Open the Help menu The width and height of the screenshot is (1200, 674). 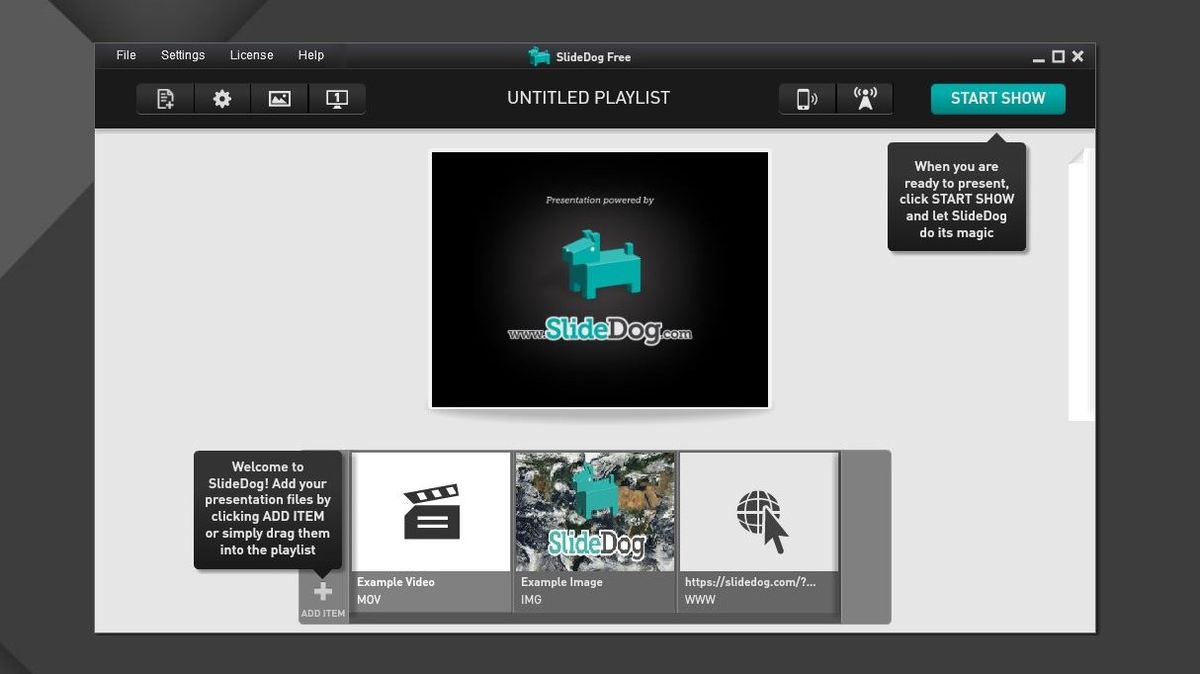(x=311, y=55)
